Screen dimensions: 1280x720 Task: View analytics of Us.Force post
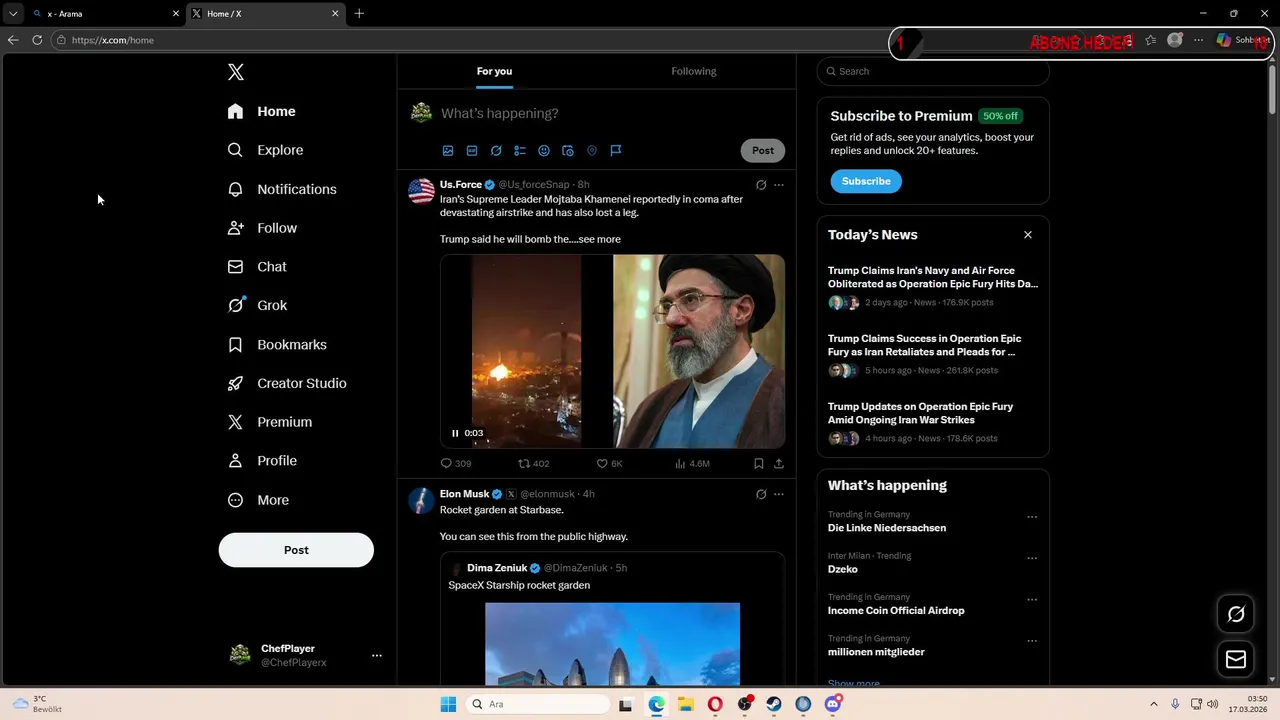(x=692, y=464)
